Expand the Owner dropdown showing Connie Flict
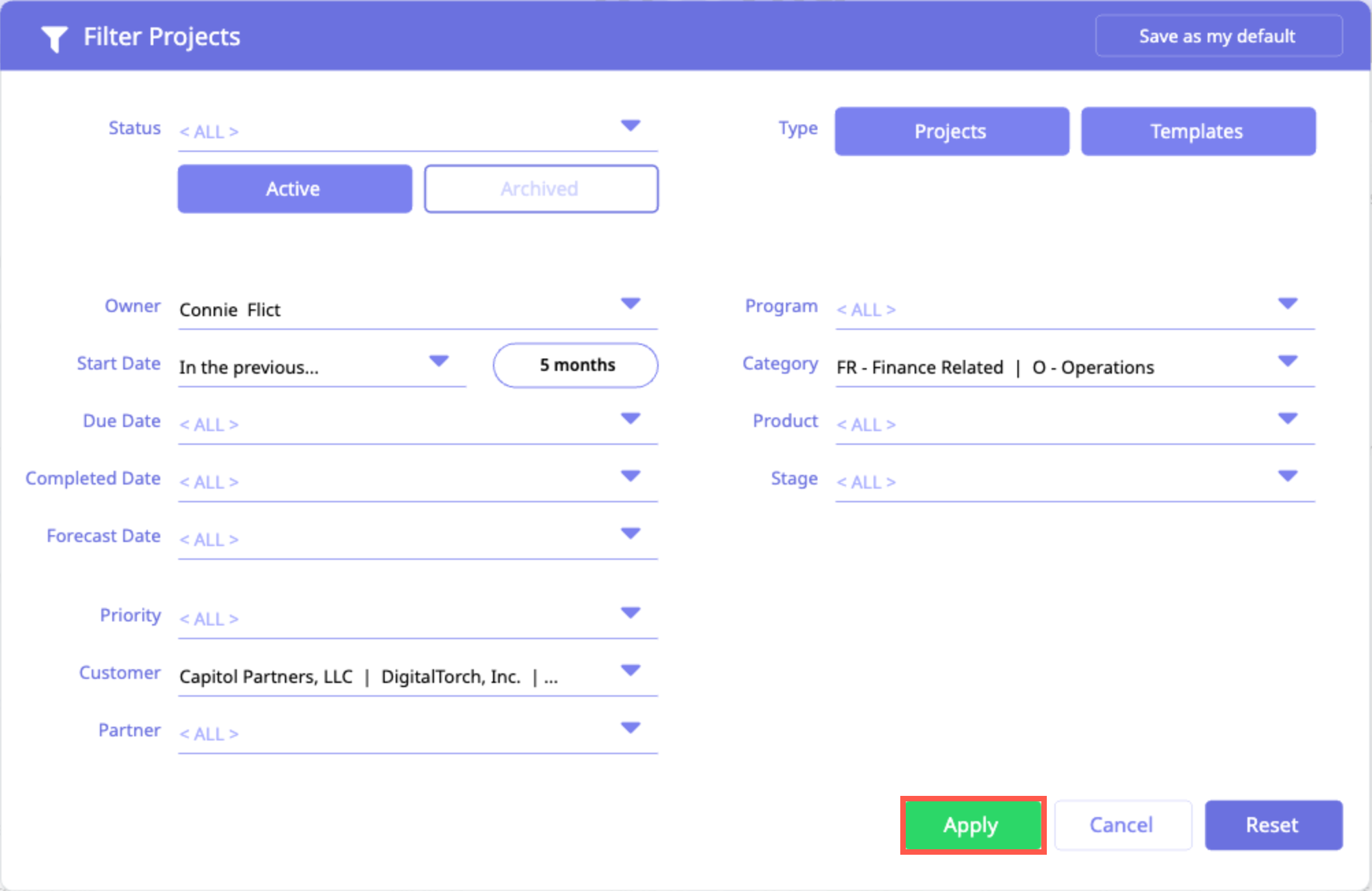This screenshot has height=891, width=1372. [630, 304]
